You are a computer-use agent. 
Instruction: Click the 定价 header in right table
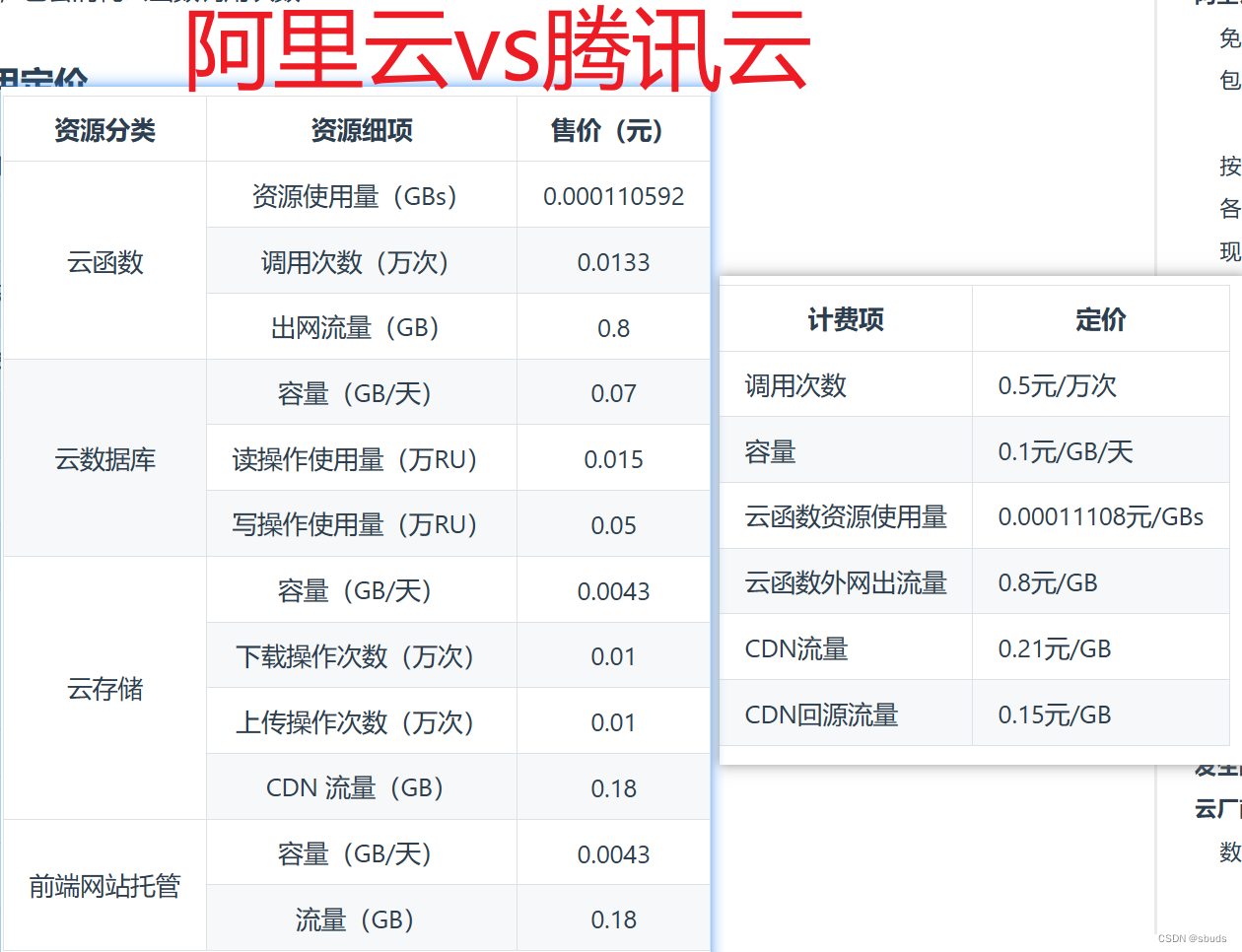(x=1101, y=319)
